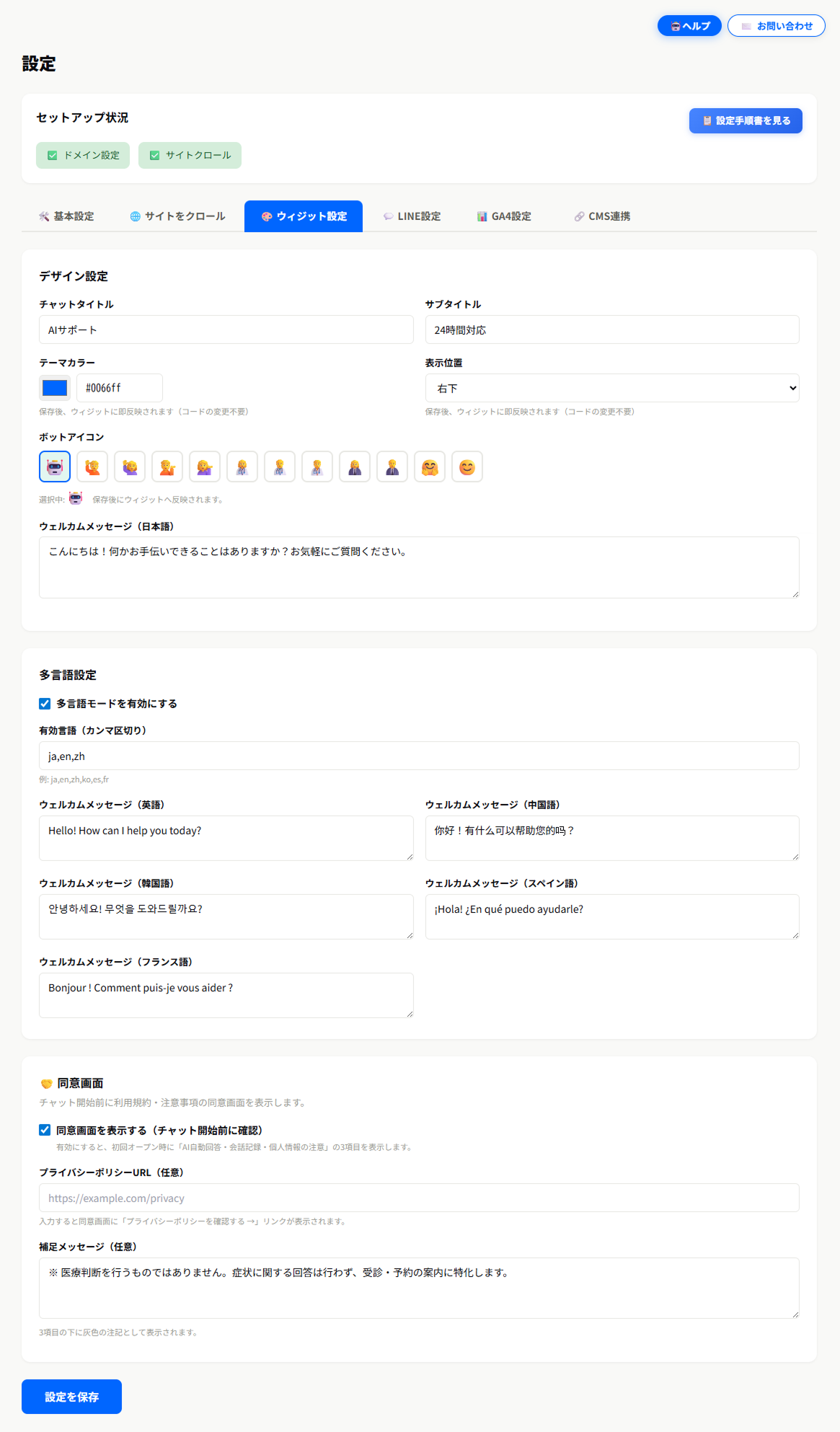Image resolution: width=840 pixels, height=1432 pixels.
Task: Click resize handle of Japanese welcome textarea
Action: [x=795, y=594]
